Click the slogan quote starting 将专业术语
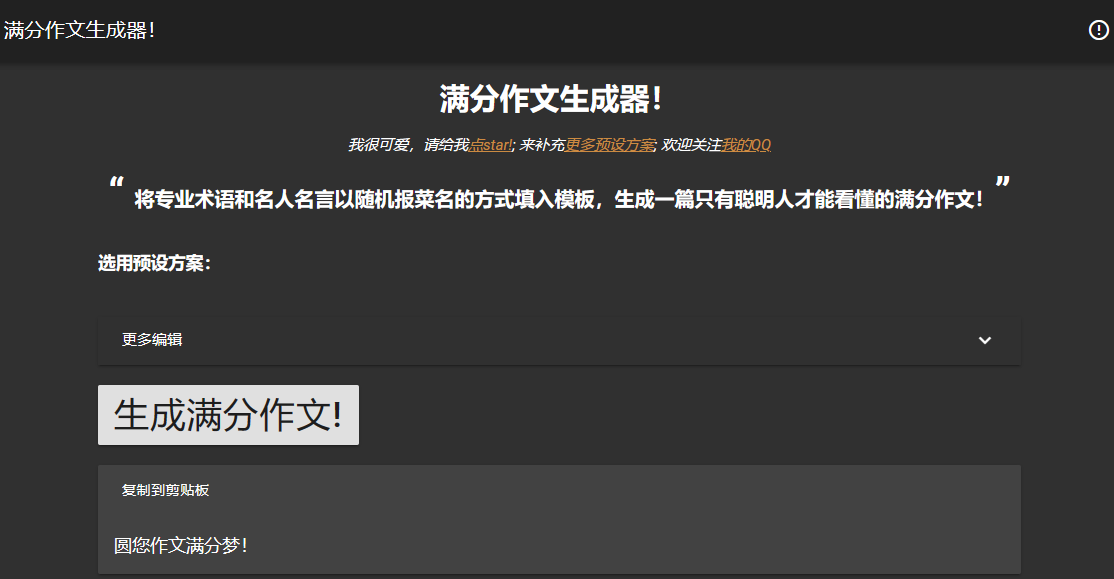Screen dimensions: 1114x579 pyautogui.click(x=559, y=200)
